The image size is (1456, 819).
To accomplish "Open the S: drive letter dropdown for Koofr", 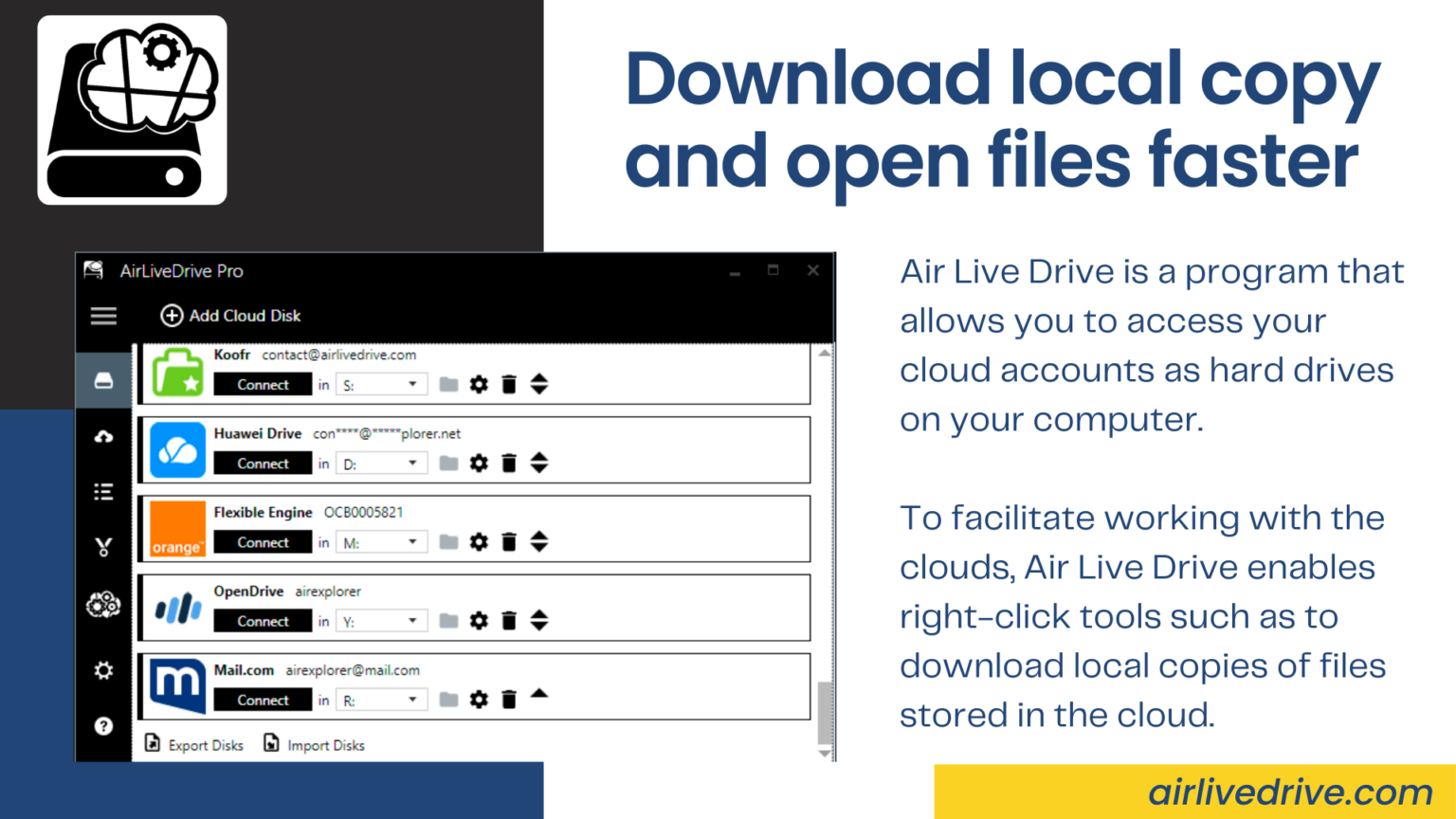I will [381, 384].
